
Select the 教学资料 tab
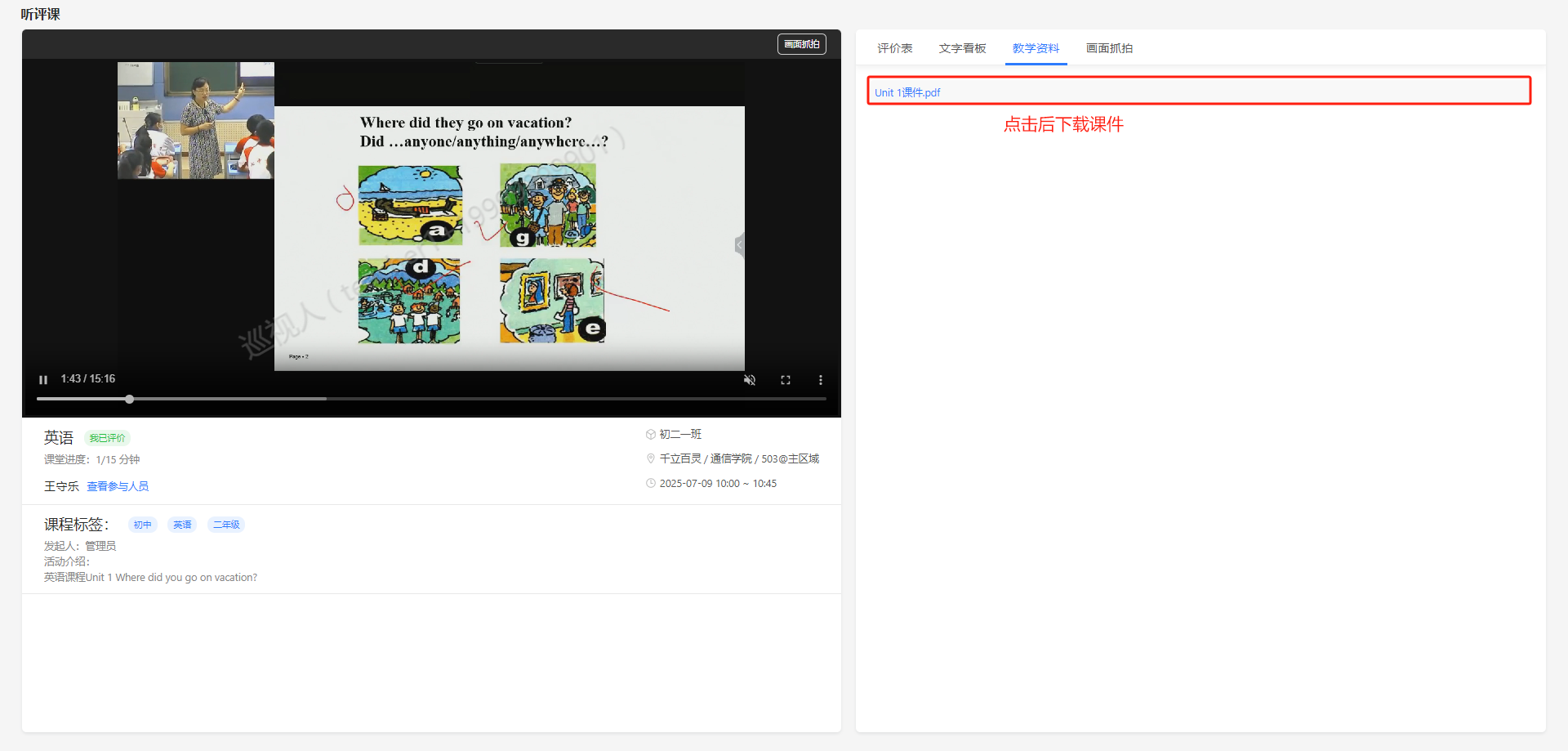1036,48
